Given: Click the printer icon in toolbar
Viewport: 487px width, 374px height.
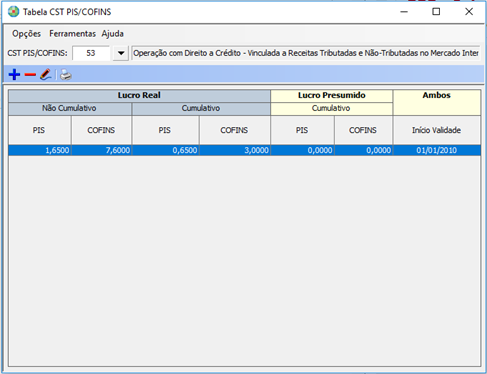Looking at the screenshot, I should pos(66,75).
